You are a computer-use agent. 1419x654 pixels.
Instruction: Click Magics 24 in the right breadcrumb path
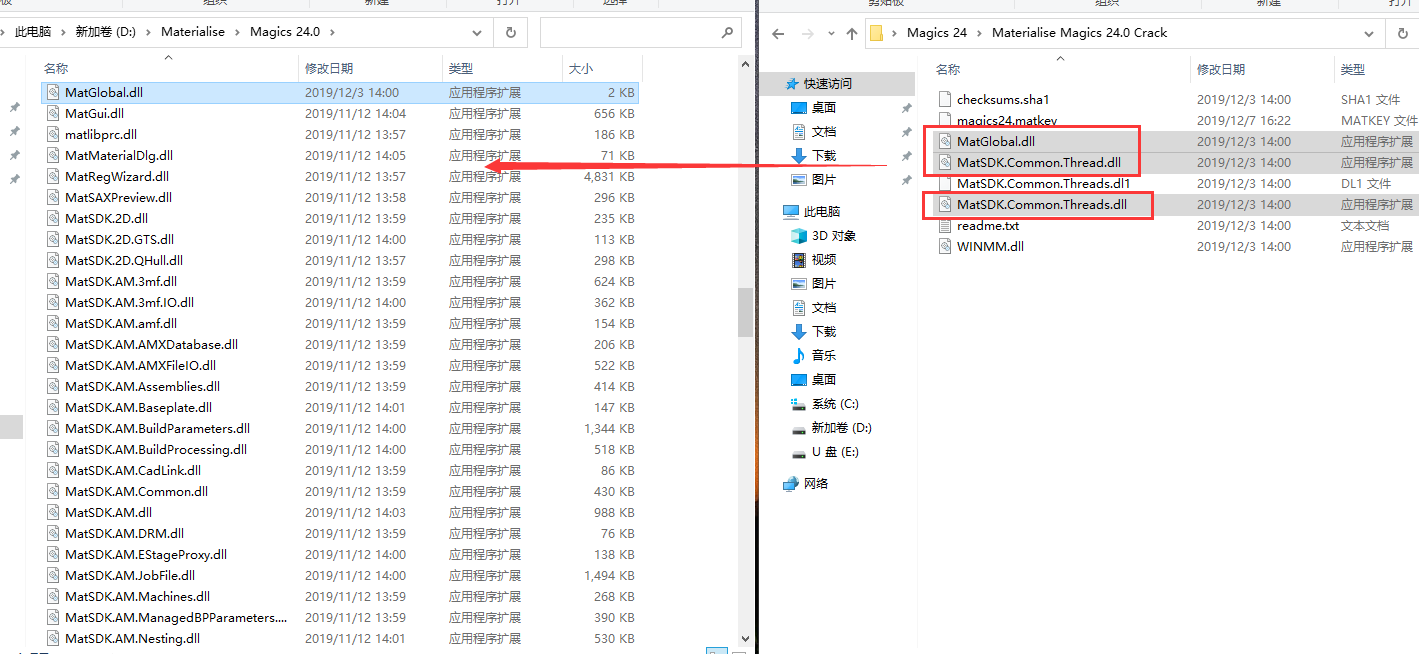[x=936, y=33]
